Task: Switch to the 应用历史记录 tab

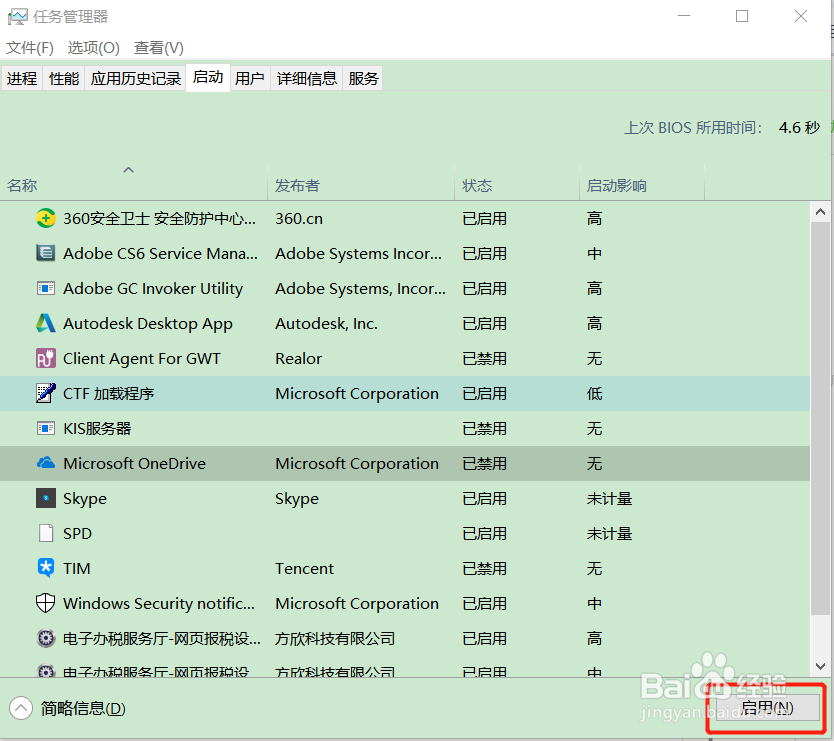Action: [x=136, y=79]
